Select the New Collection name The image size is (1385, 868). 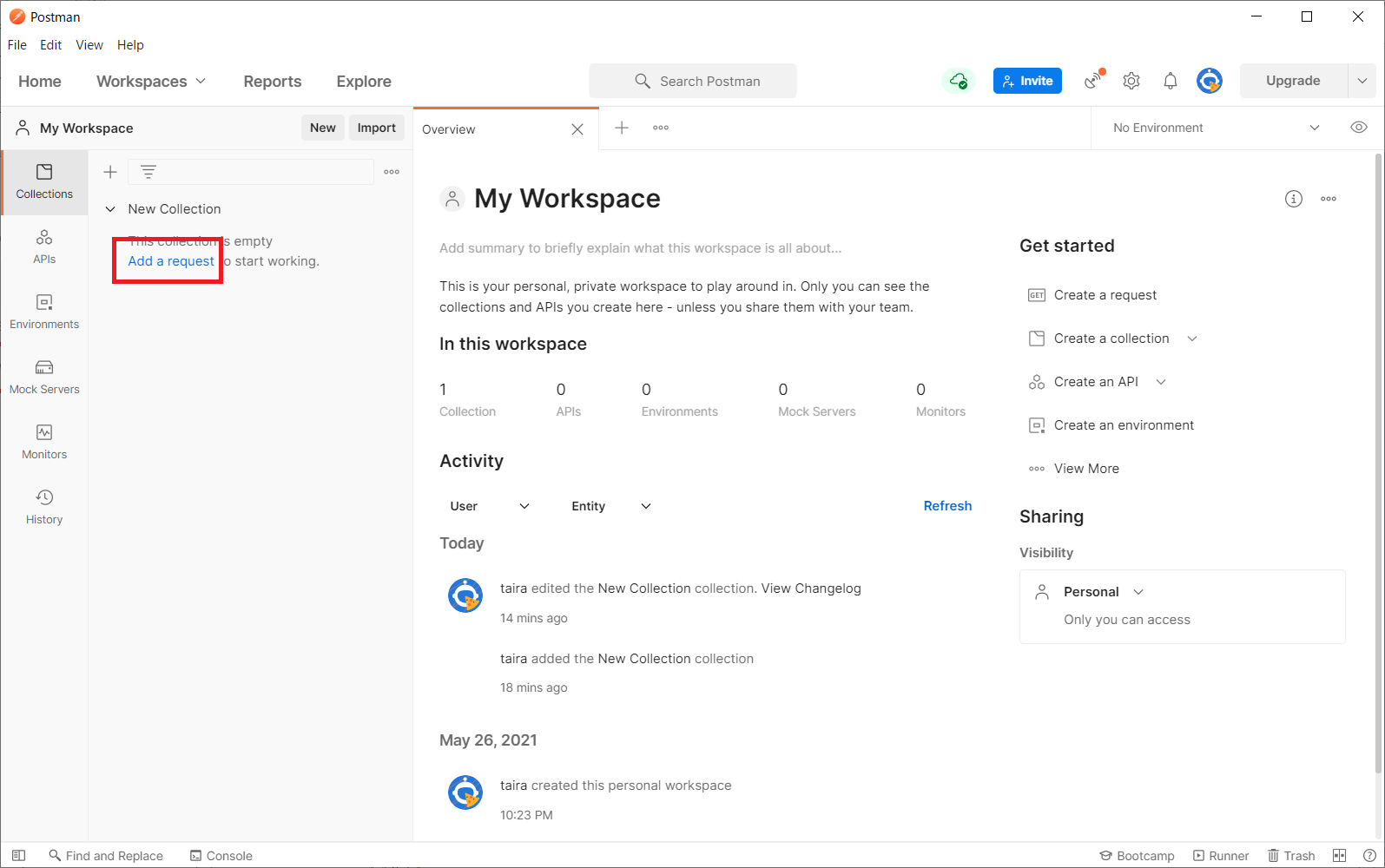click(x=175, y=209)
